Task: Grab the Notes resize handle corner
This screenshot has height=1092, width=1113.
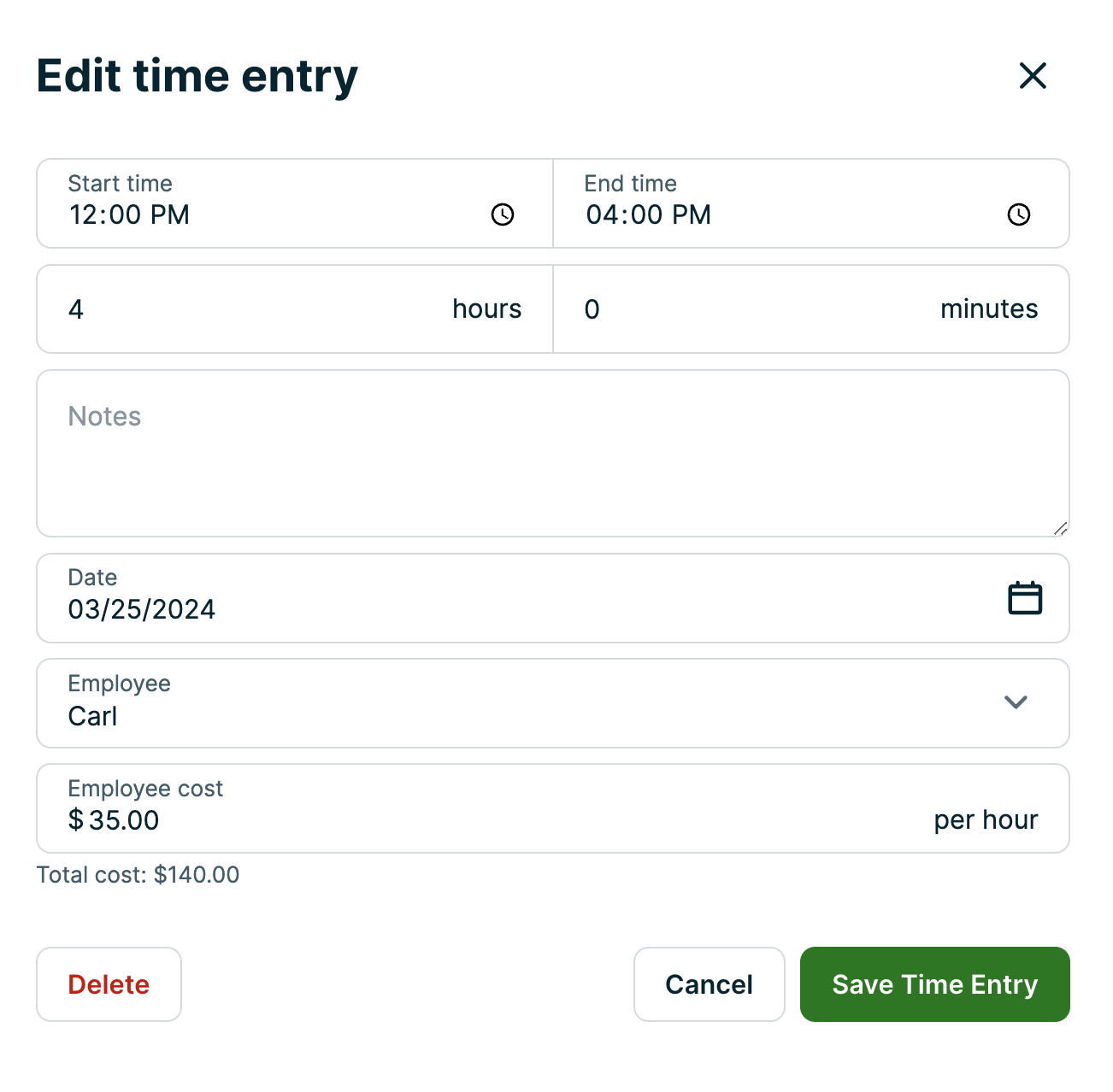Action: point(1060,529)
